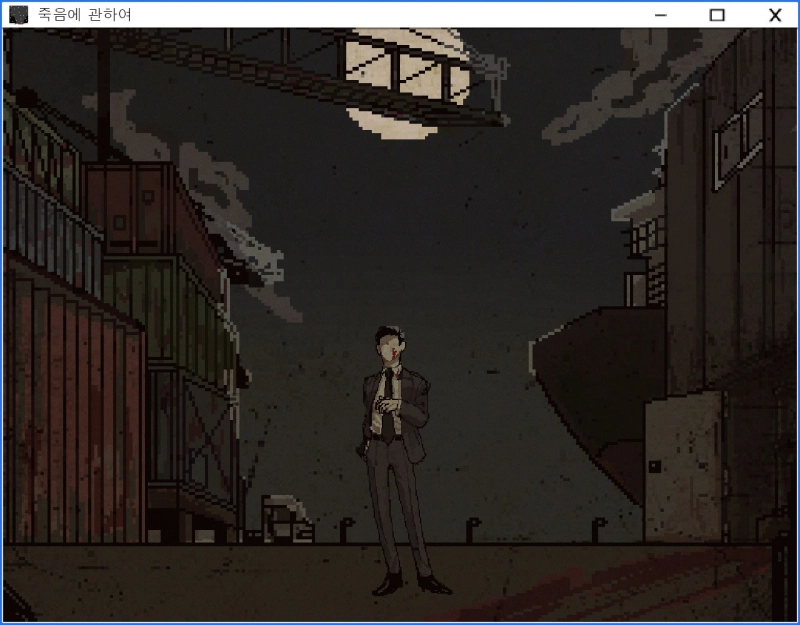Click the man's black necktie

pos(387,400)
